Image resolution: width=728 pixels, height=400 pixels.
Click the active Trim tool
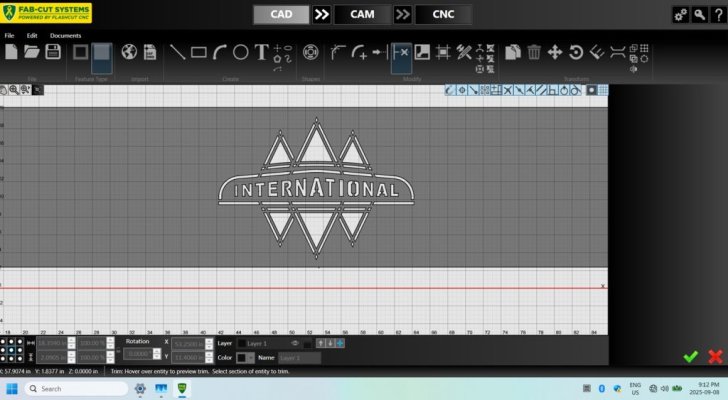pos(401,58)
